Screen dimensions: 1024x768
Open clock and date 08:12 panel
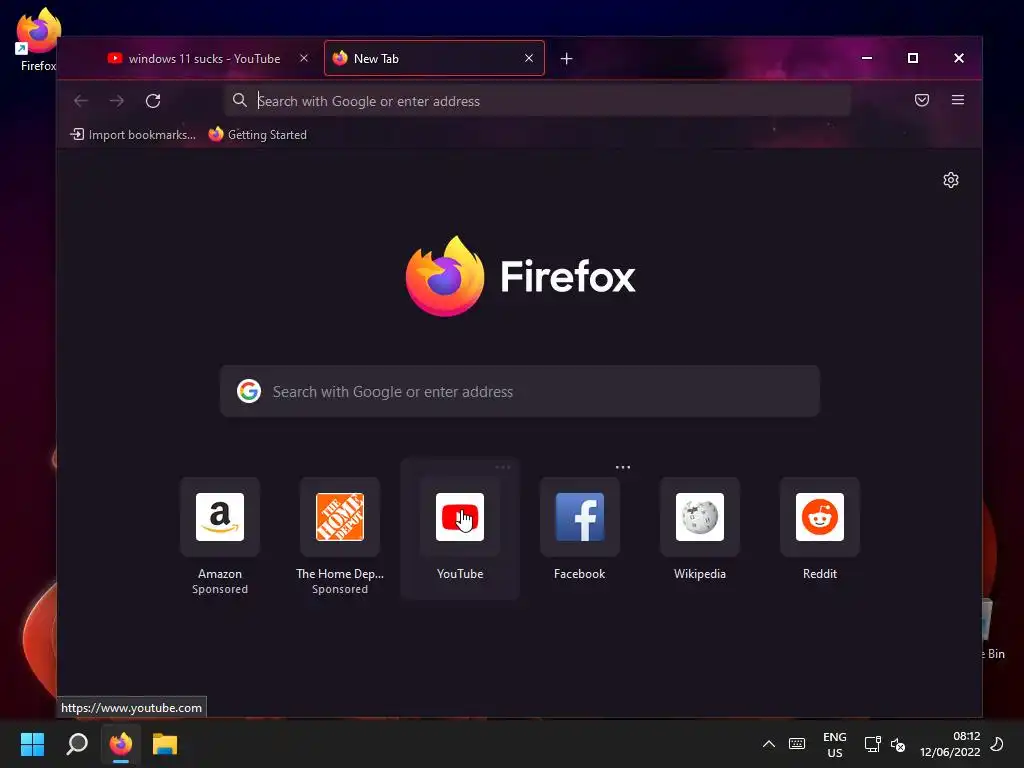pyautogui.click(x=950, y=744)
